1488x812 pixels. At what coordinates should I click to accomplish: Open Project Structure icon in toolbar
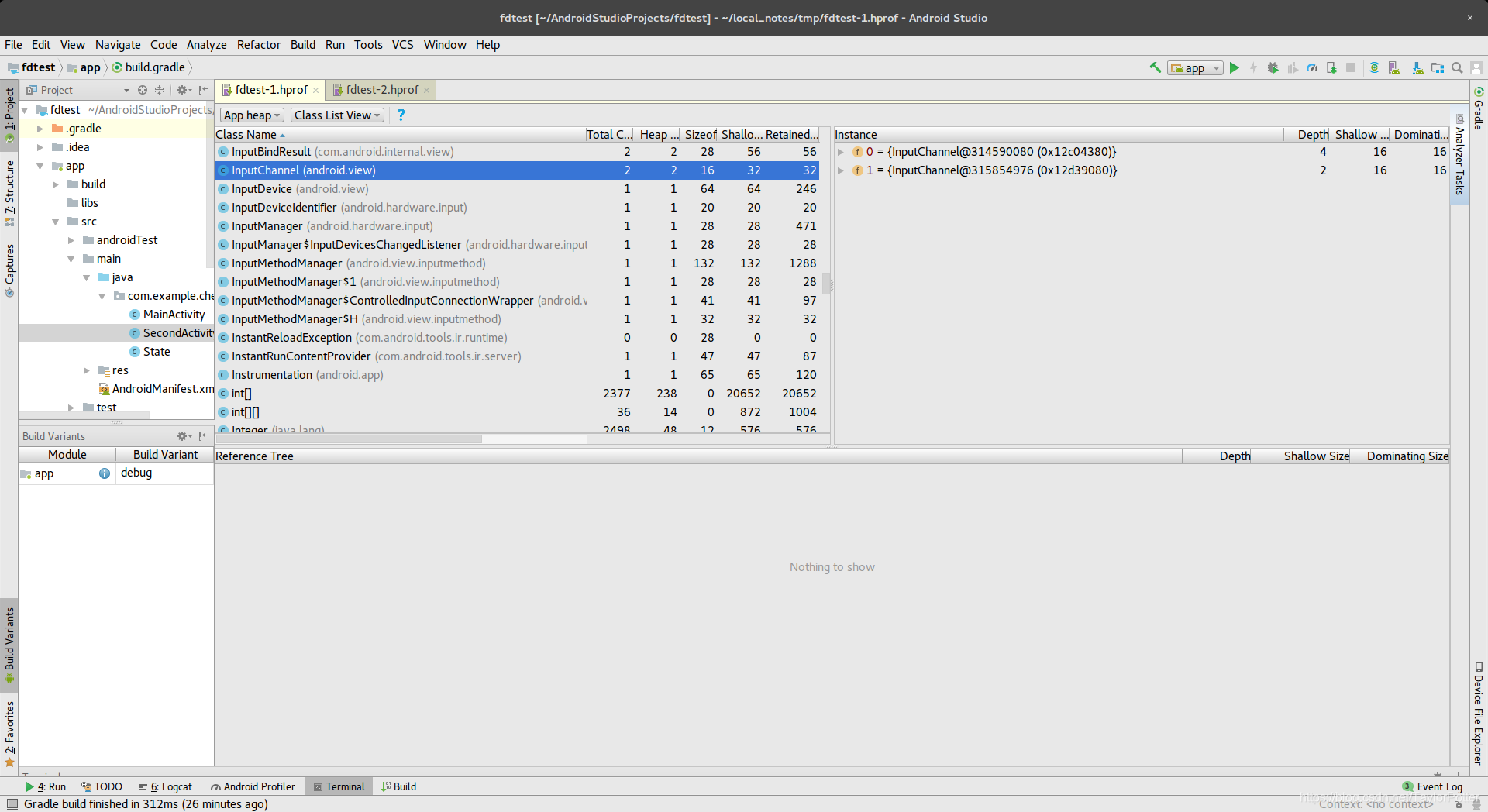1438,67
